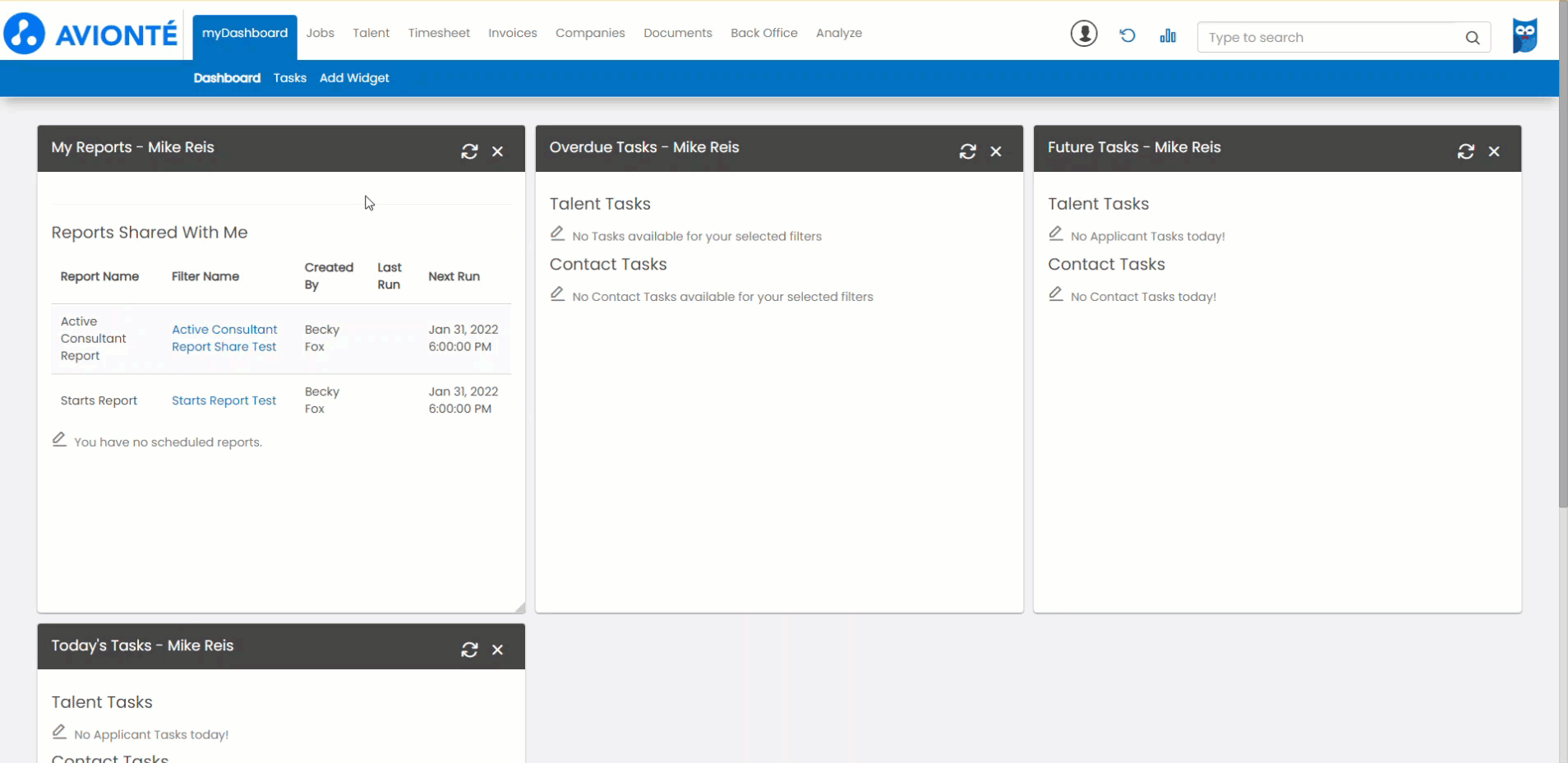The image size is (1568, 763).
Task: Click the Overdue Tasks - Mike Reis title
Action: pos(644,147)
